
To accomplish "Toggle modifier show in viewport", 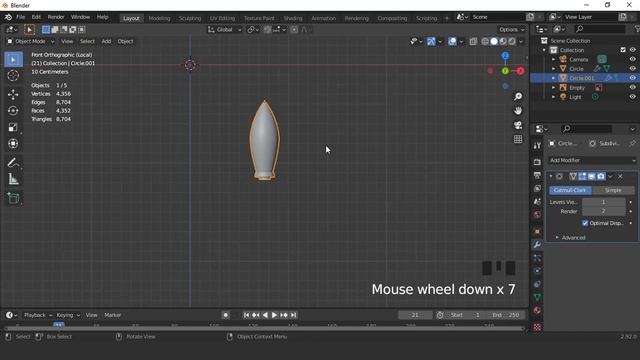I will pyautogui.click(x=591, y=176).
